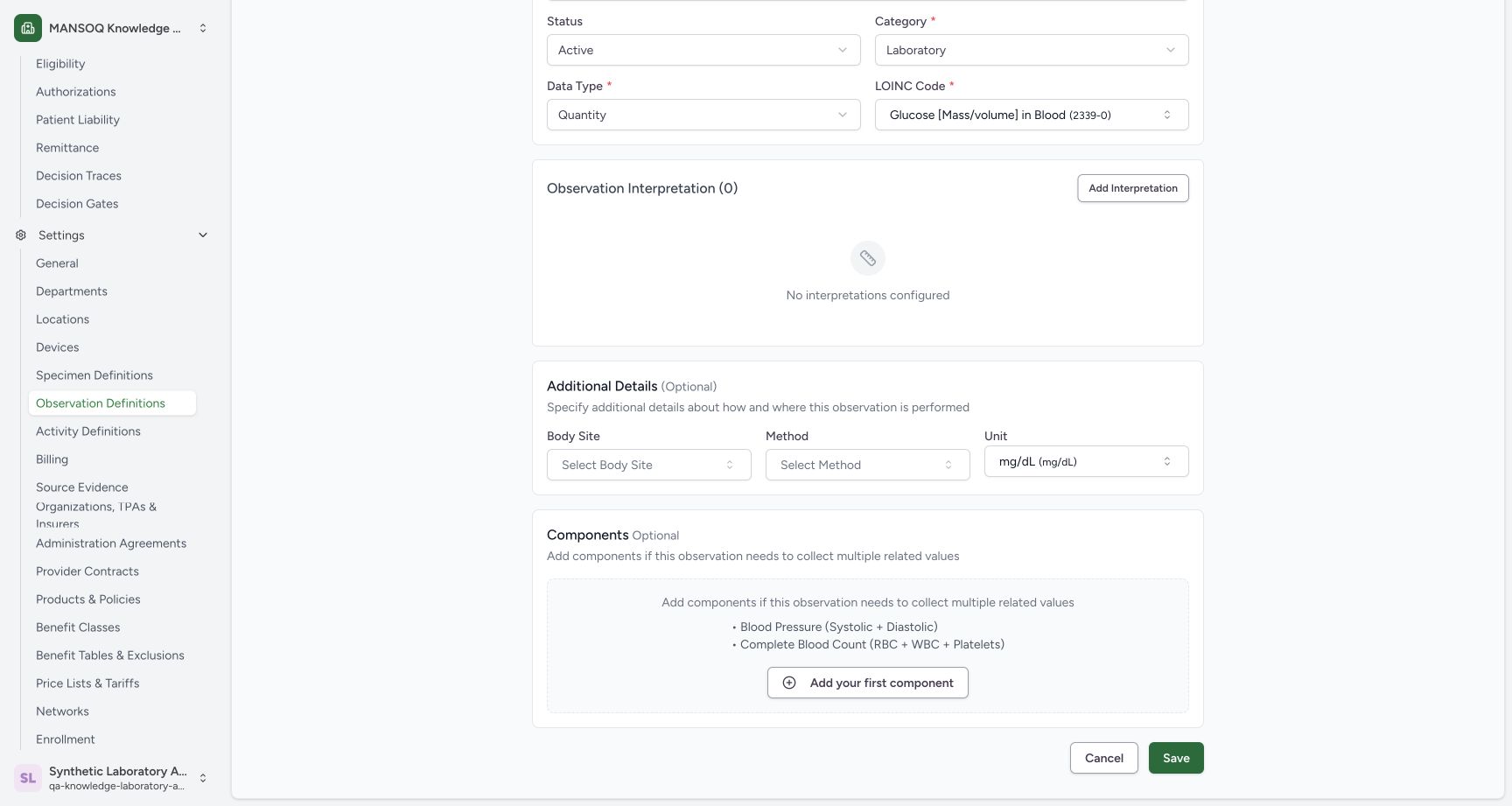
Task: Collapse the Settings section chevron
Action: point(203,235)
